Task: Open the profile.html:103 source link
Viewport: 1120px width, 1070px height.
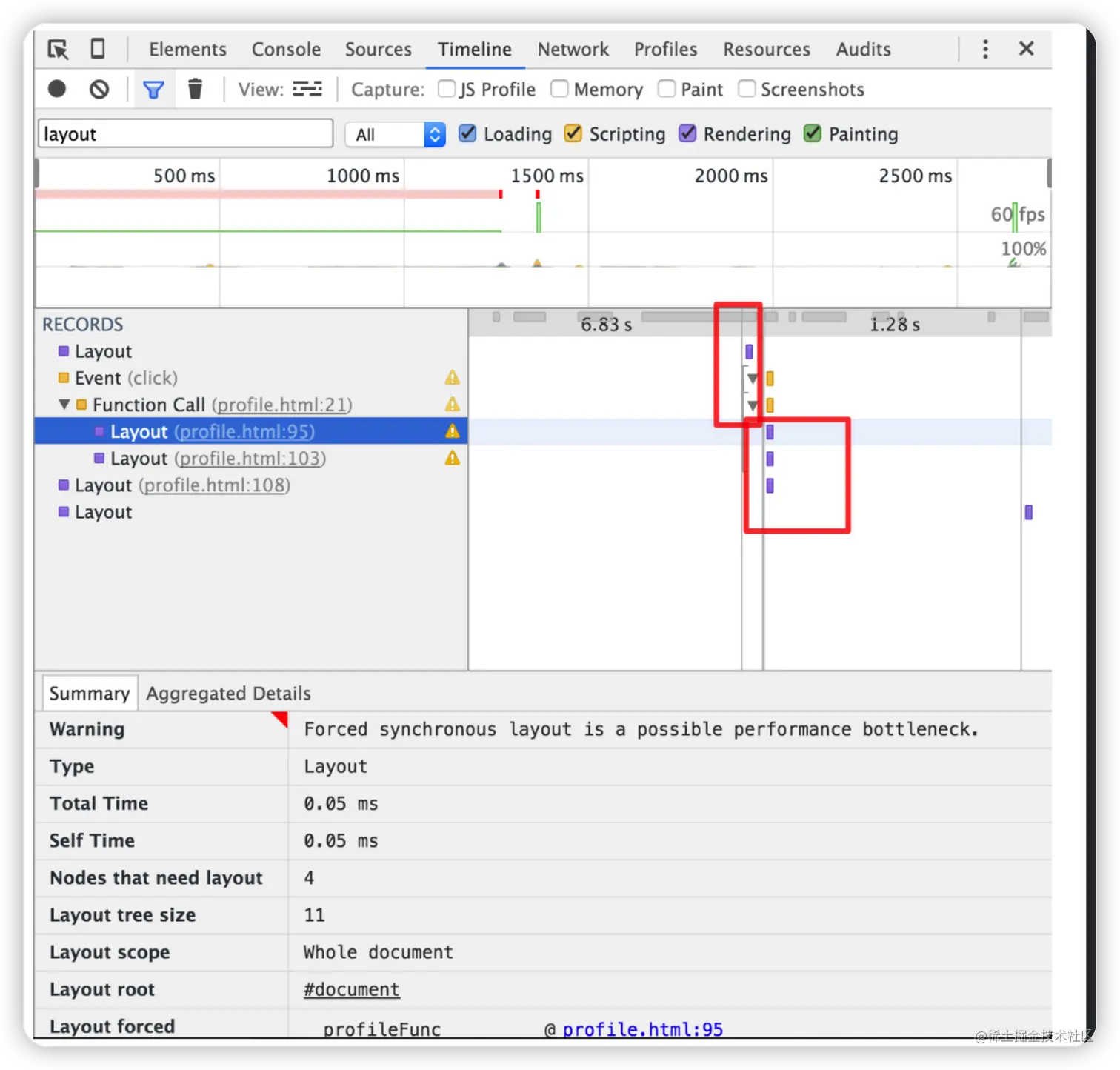Action: (250, 458)
